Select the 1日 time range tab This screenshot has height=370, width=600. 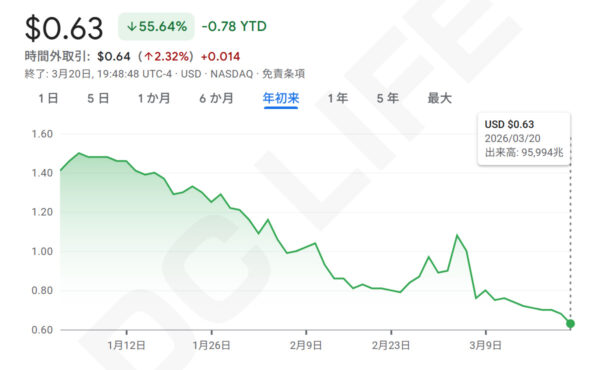48,98
